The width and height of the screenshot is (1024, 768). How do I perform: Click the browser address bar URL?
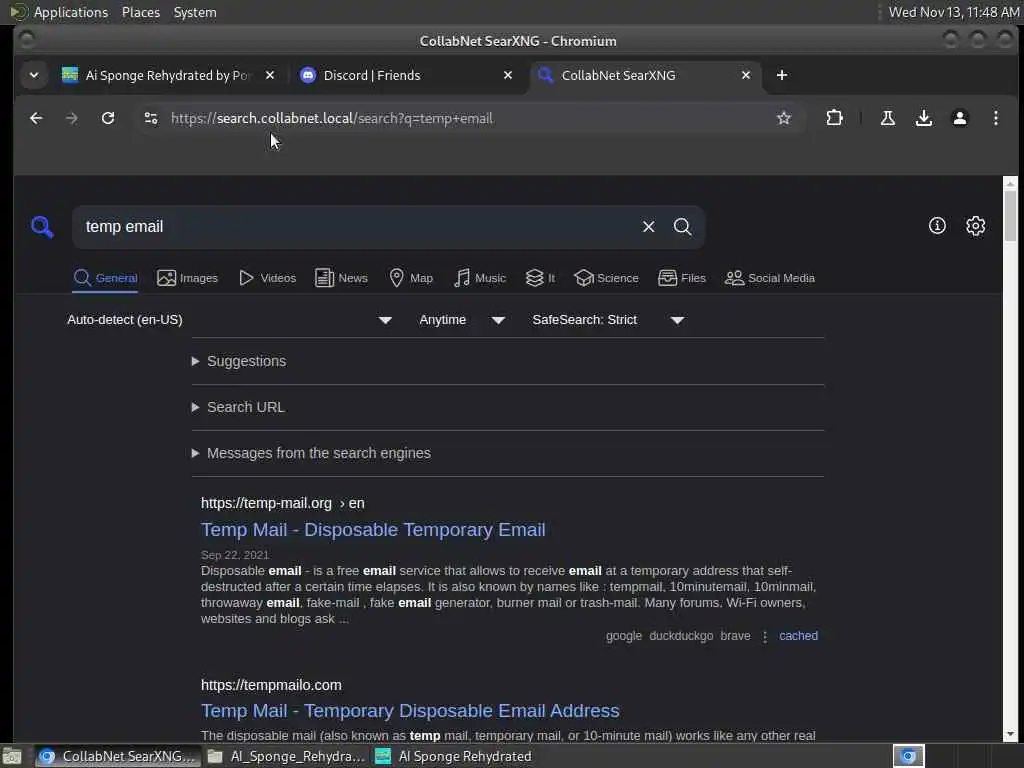[x=332, y=118]
